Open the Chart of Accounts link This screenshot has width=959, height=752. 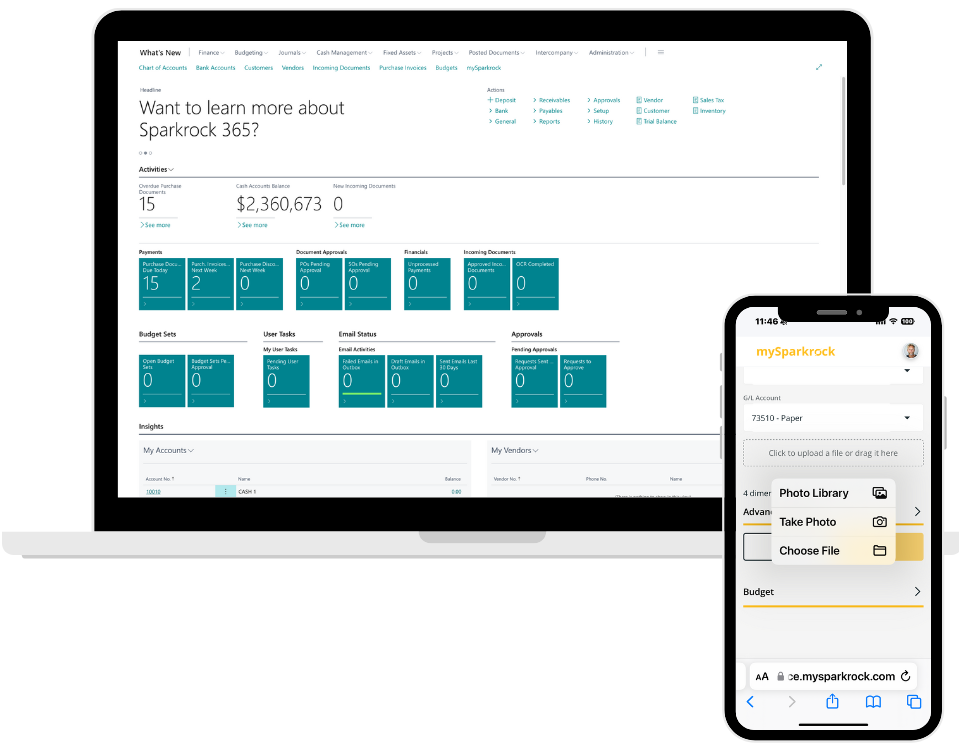pos(163,68)
